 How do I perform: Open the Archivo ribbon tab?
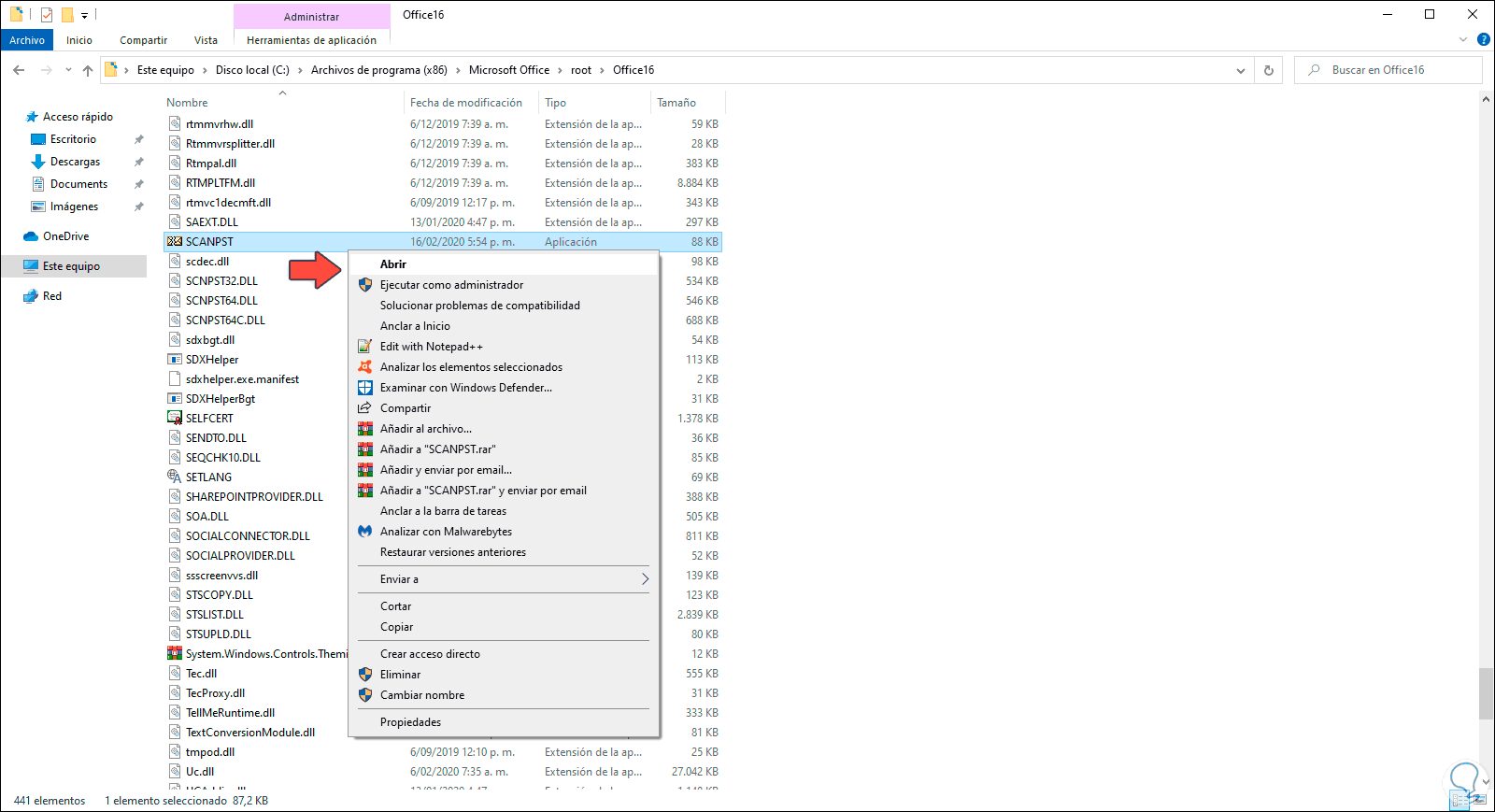(27, 40)
